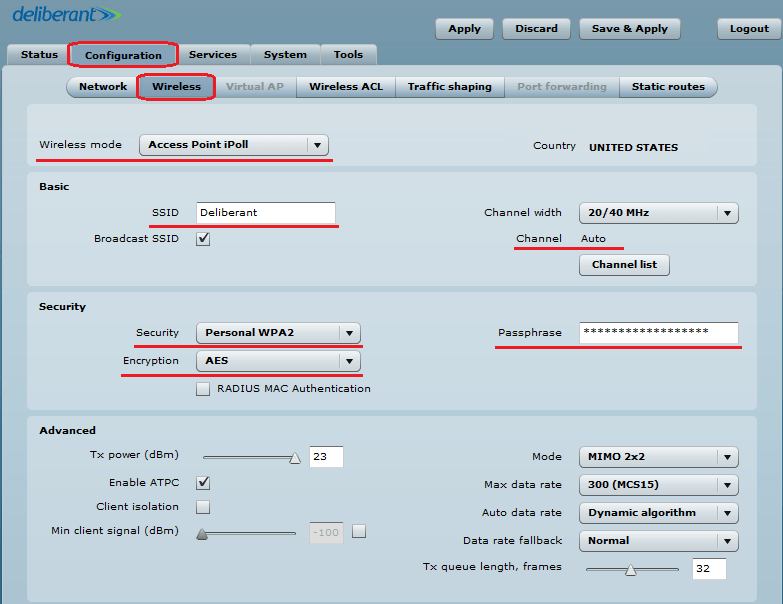This screenshot has width=783, height=604.
Task: Click the greyed-out Virtual AP sub-tab
Action: (x=255, y=87)
